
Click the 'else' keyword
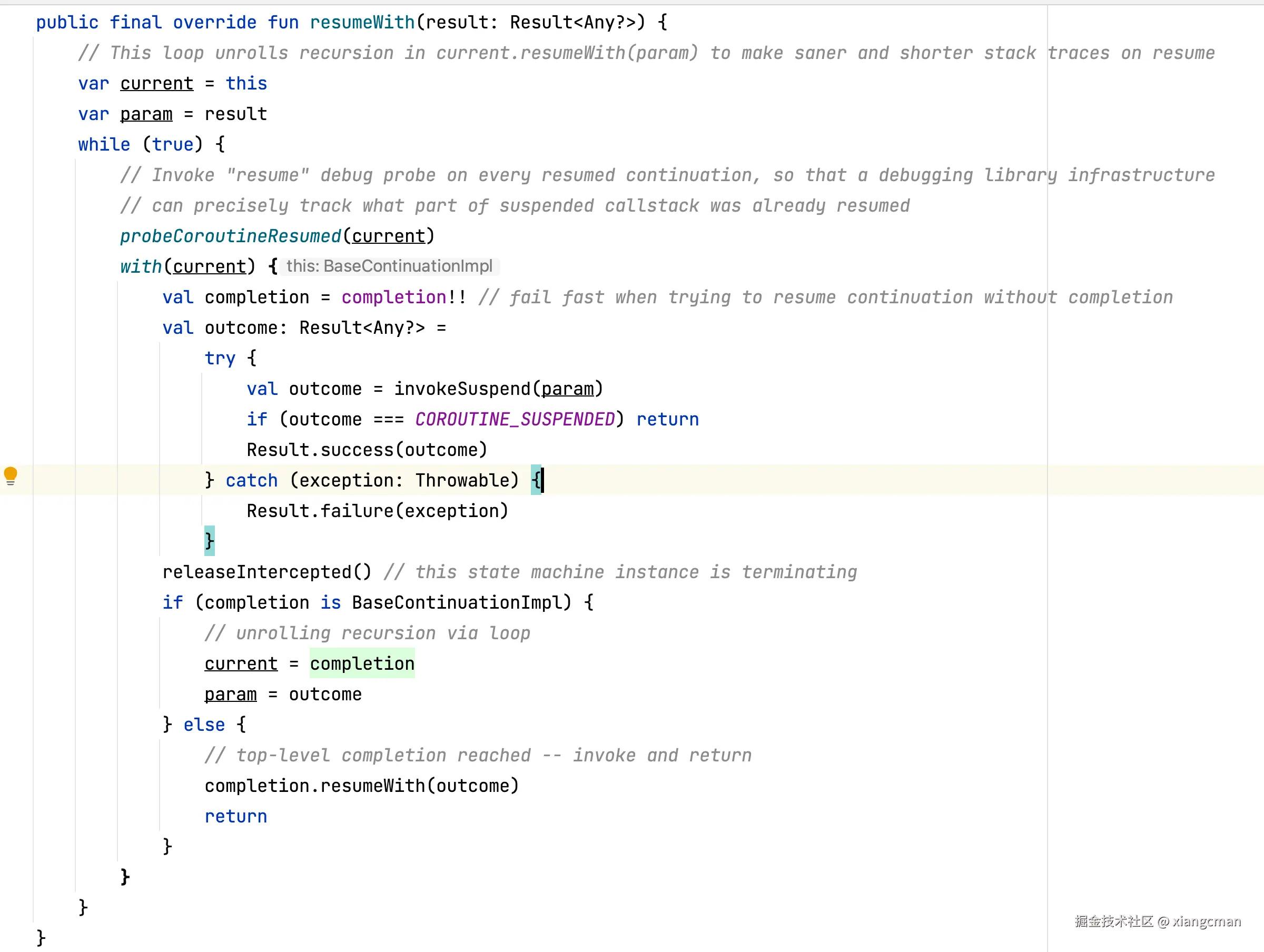point(204,725)
